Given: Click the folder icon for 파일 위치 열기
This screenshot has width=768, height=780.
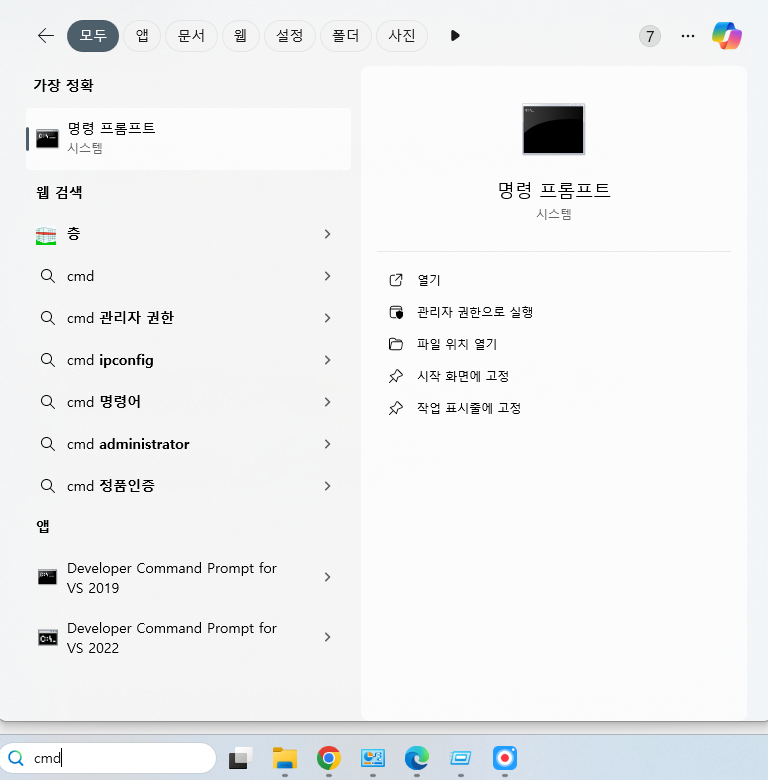Looking at the screenshot, I should (x=396, y=344).
